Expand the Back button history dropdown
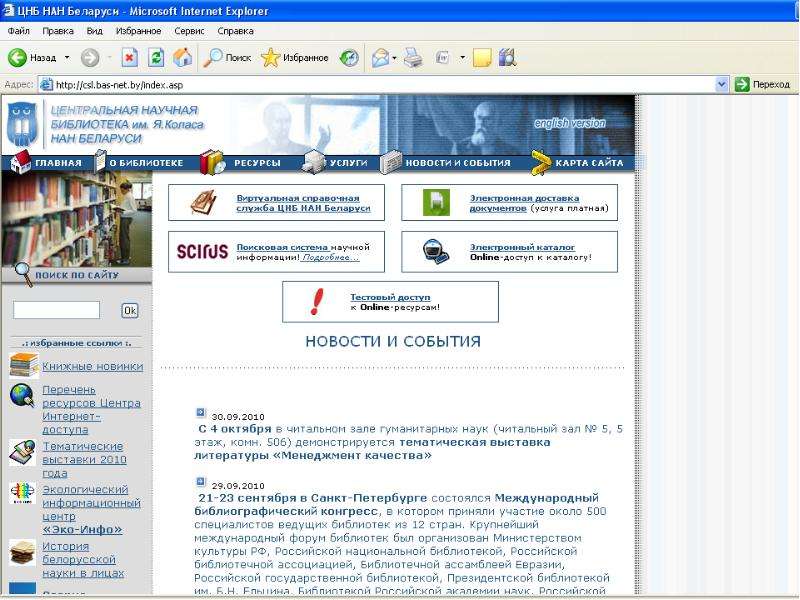 (67, 58)
